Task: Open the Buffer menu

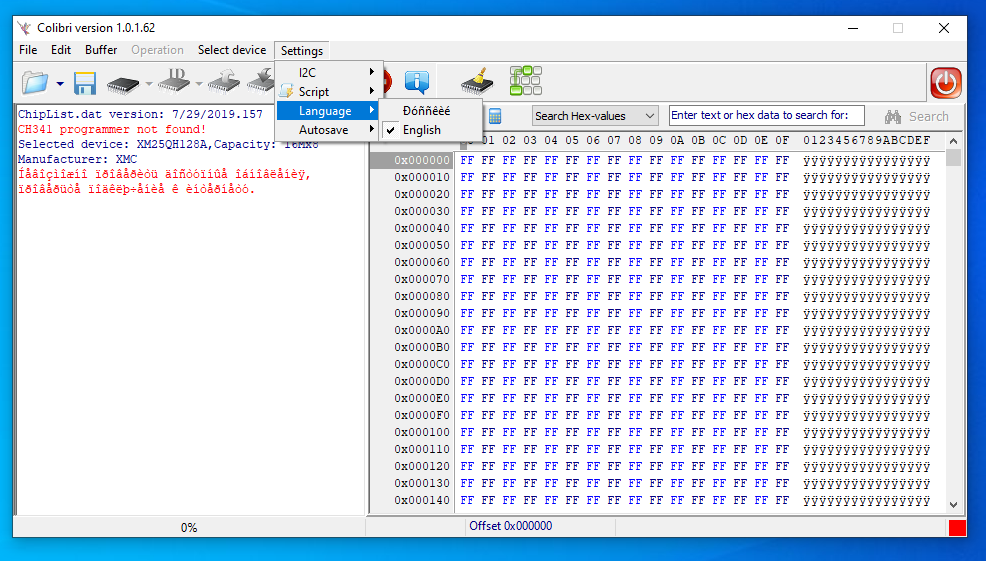Action: [101, 50]
